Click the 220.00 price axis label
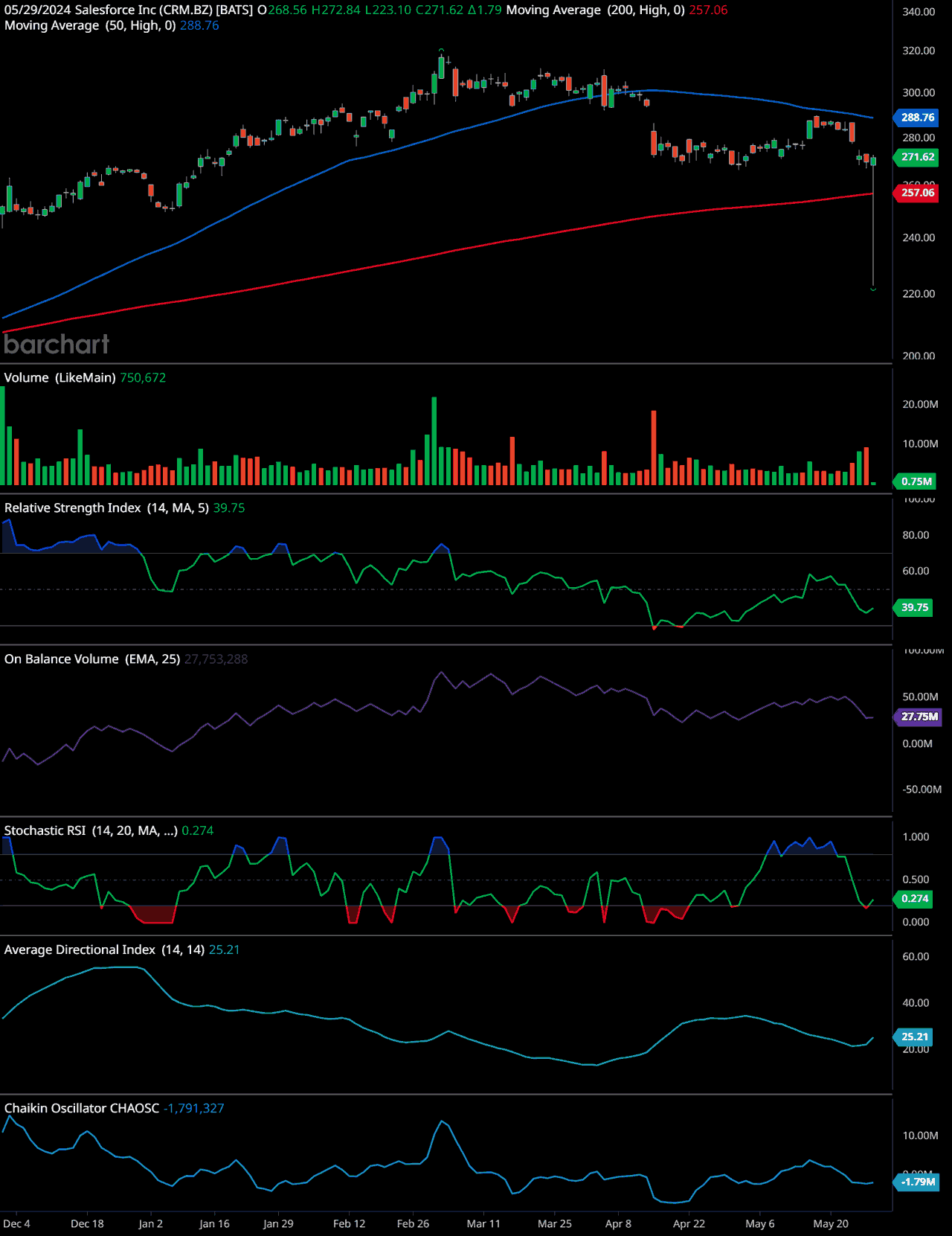 919,294
